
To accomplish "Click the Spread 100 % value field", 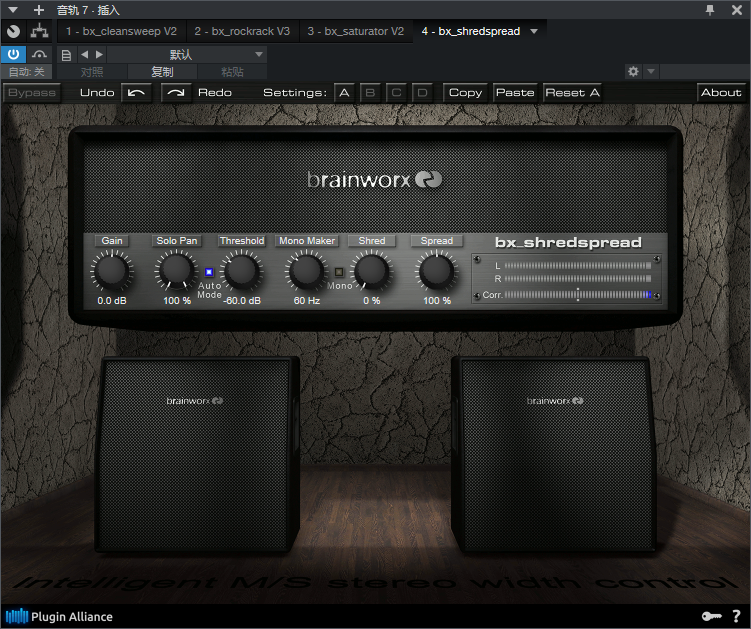I will (437, 301).
